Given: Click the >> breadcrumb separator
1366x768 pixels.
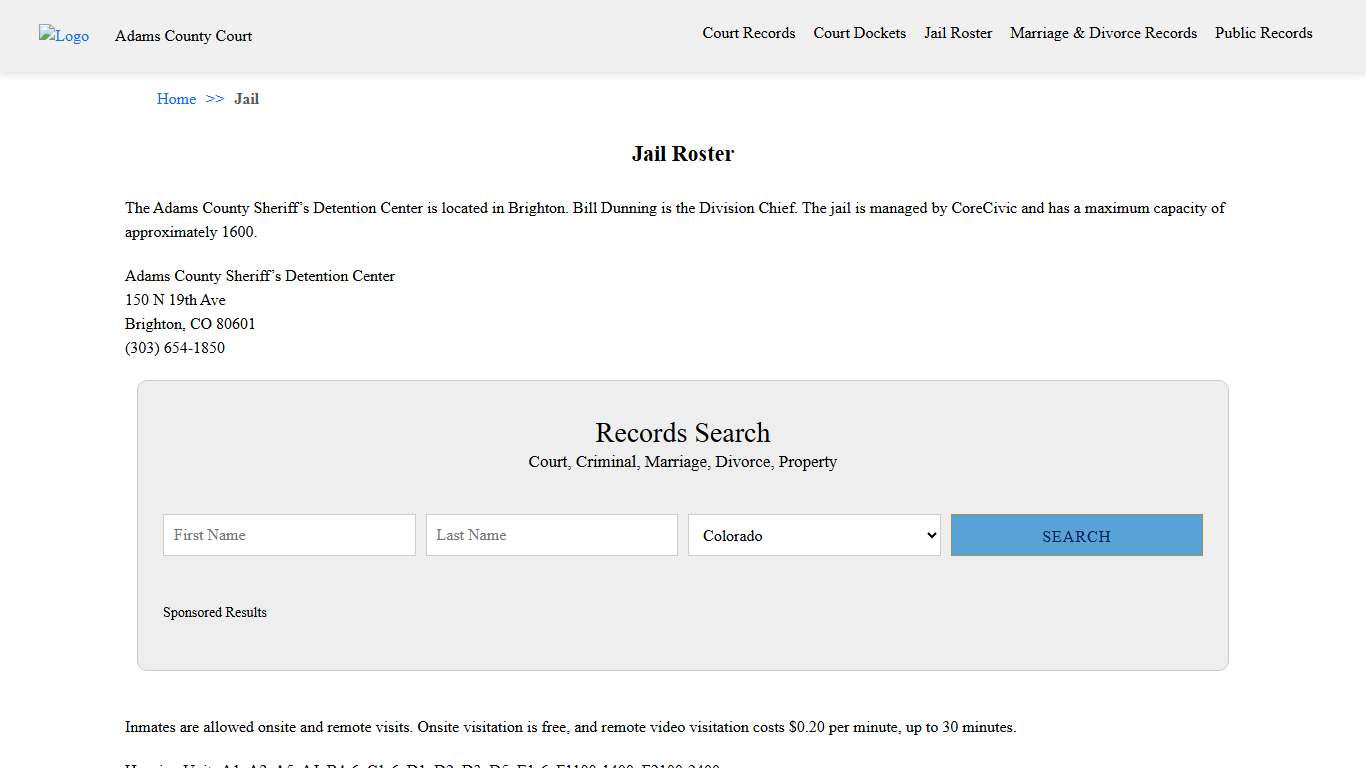Looking at the screenshot, I should tap(215, 99).
